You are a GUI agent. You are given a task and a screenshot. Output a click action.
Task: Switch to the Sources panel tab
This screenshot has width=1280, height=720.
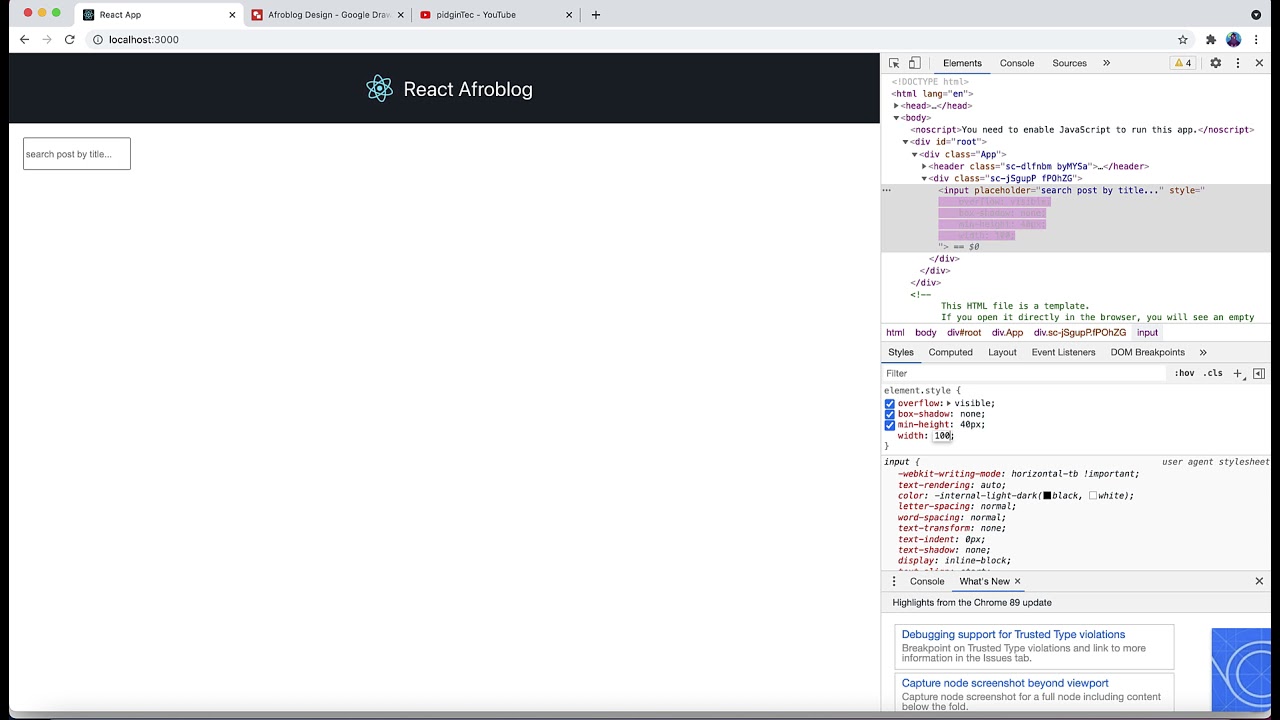1069,63
